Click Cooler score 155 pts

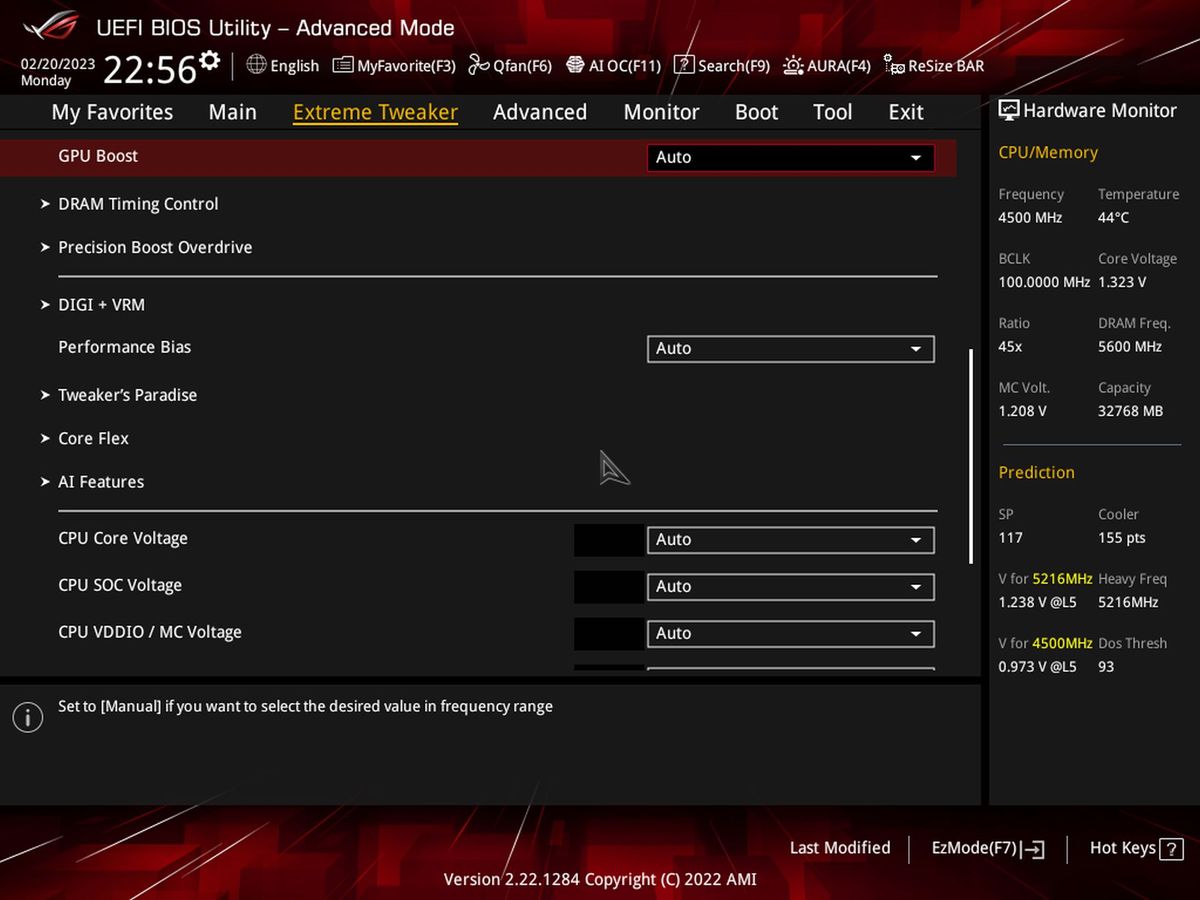pos(1122,538)
